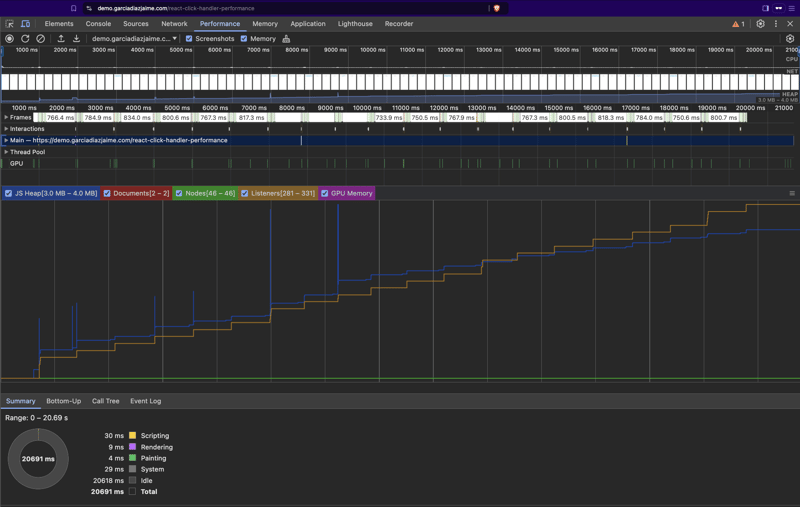
Task: Bookmark the page with the bookmark icon
Action: tap(73, 8)
